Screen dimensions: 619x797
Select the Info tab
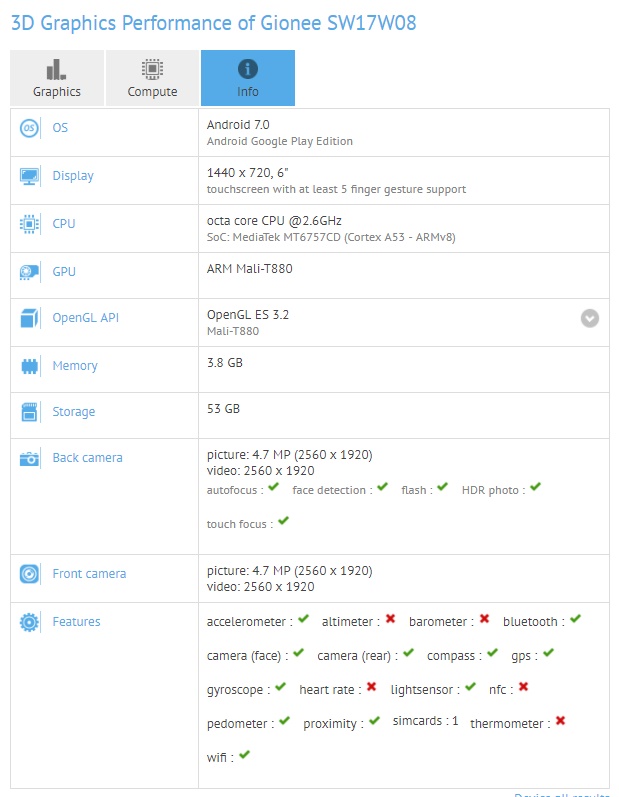[248, 78]
